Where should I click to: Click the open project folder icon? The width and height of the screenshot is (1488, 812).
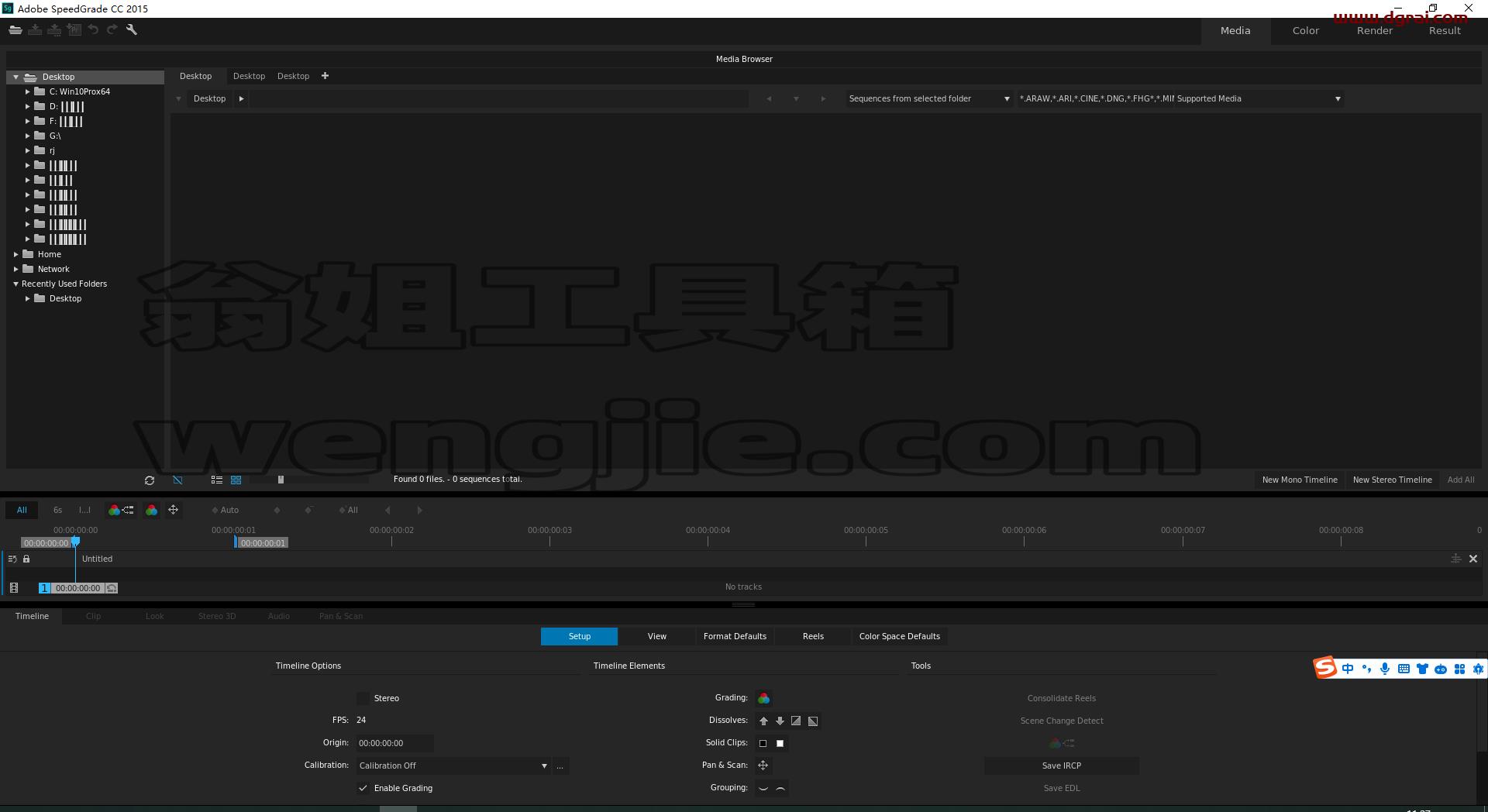[x=15, y=29]
